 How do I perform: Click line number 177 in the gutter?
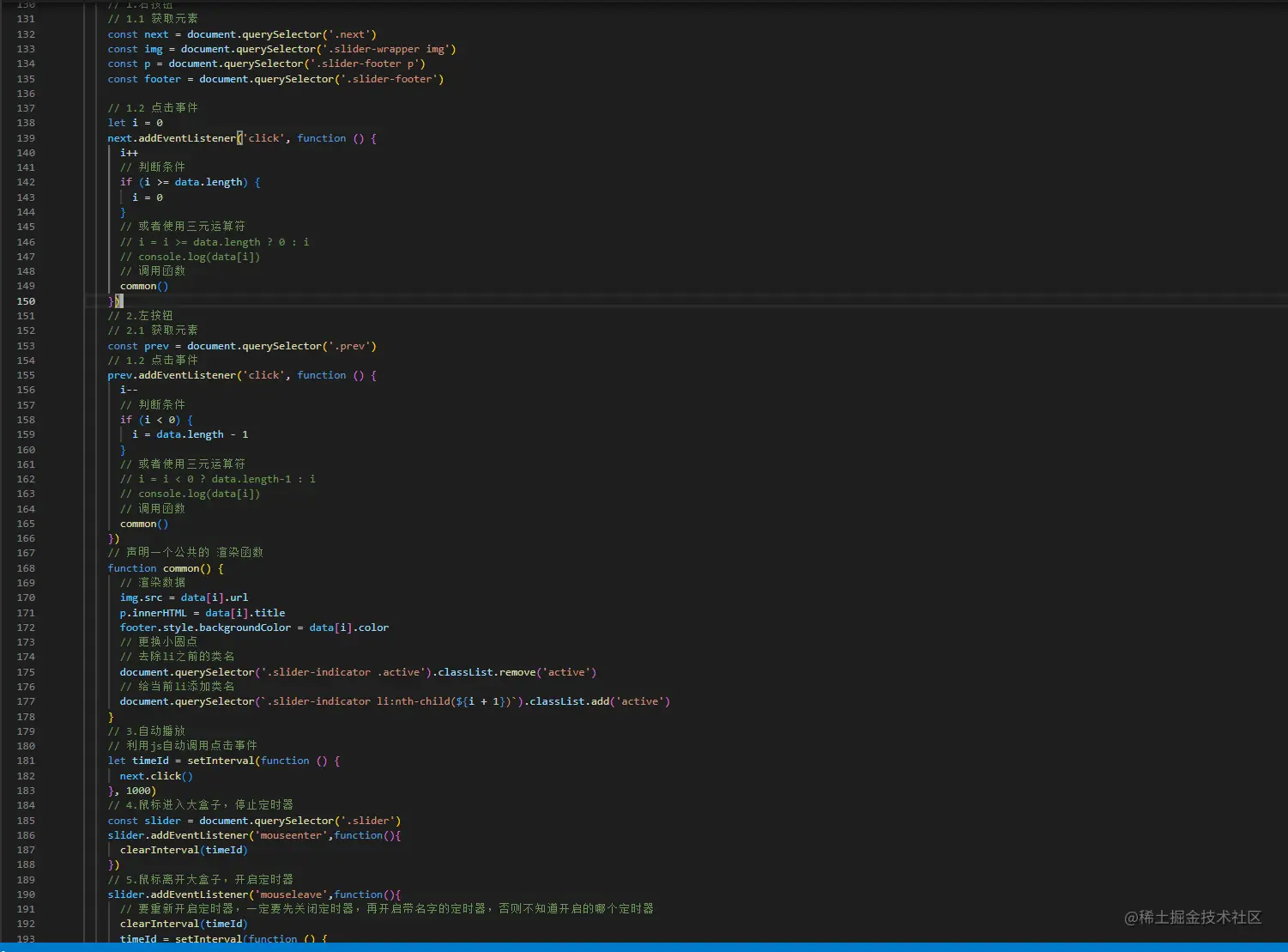click(x=26, y=701)
